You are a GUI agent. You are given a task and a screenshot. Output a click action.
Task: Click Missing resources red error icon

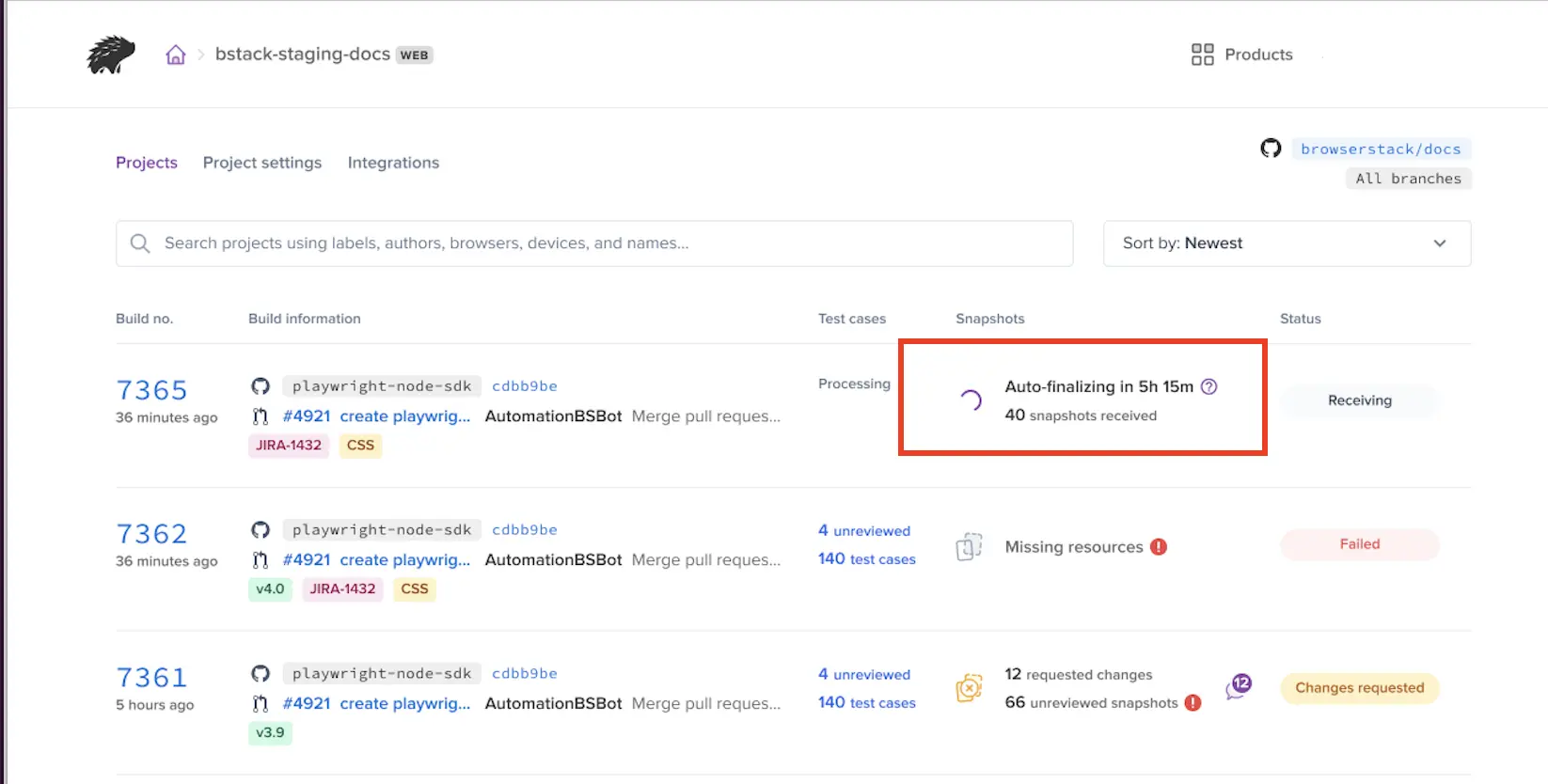tap(1159, 547)
